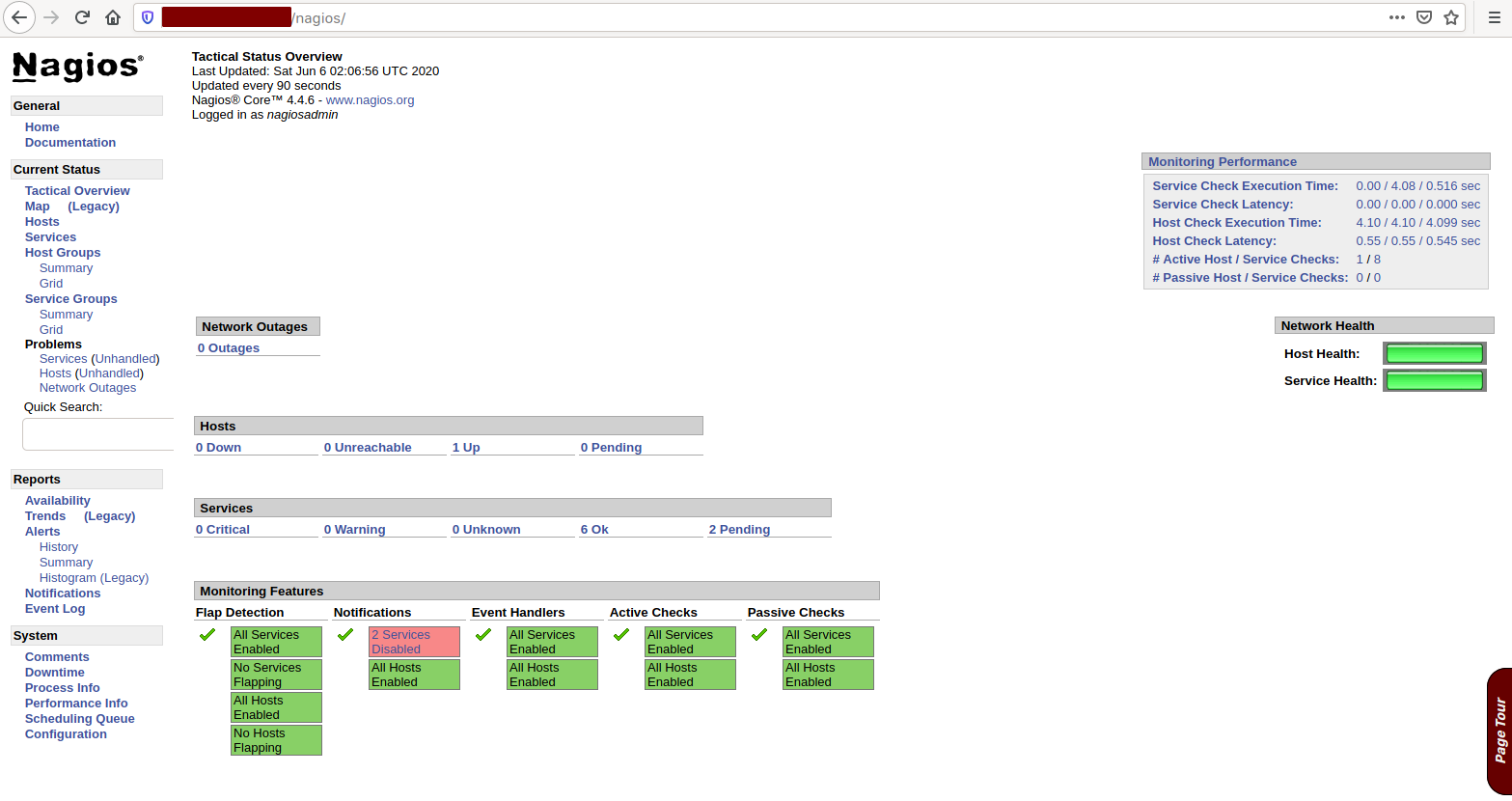Click 0 Outages link

point(229,348)
